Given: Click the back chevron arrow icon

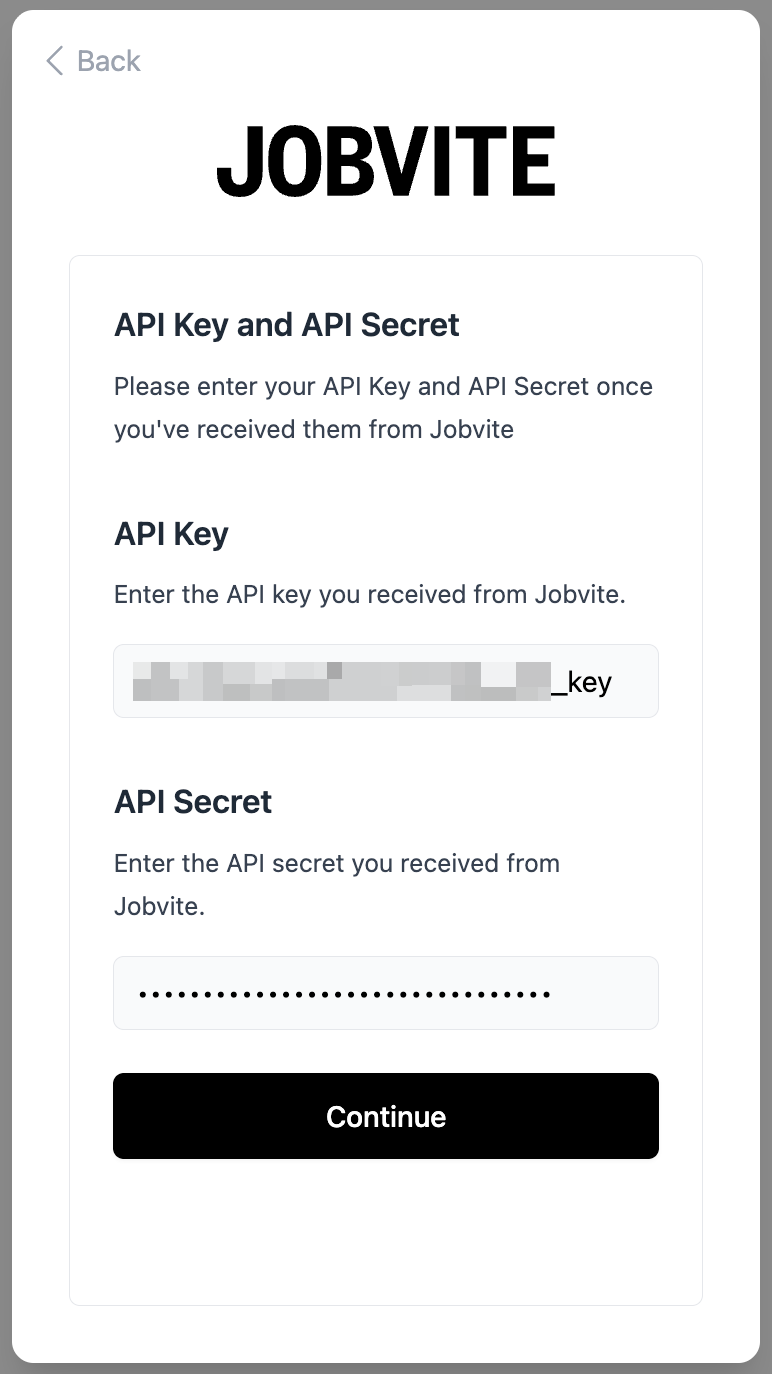Looking at the screenshot, I should coord(54,61).
